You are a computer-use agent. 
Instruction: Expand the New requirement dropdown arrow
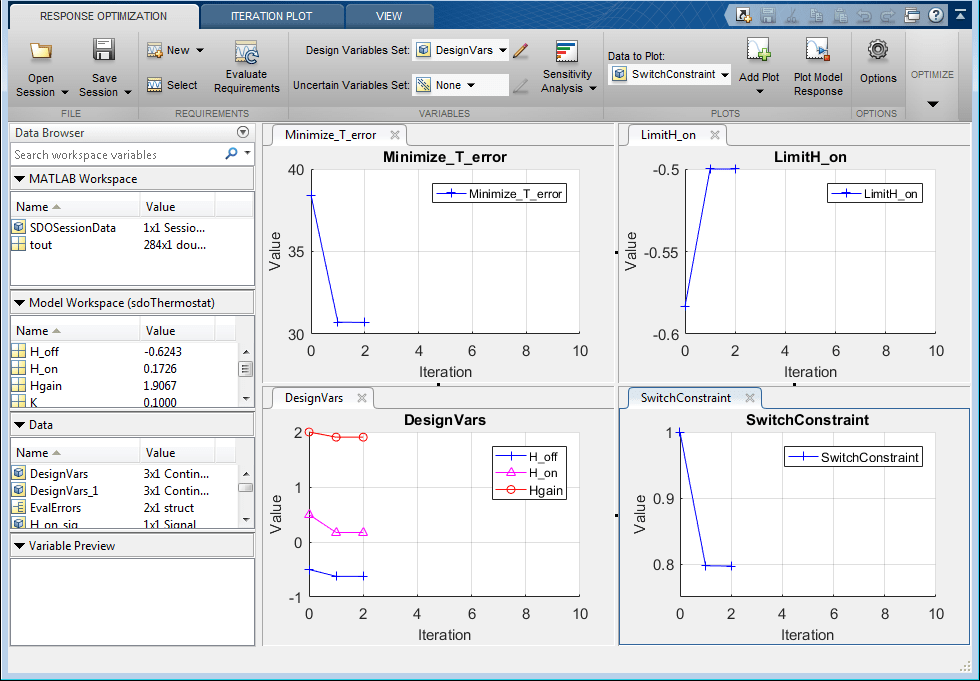pyautogui.click(x=200, y=50)
